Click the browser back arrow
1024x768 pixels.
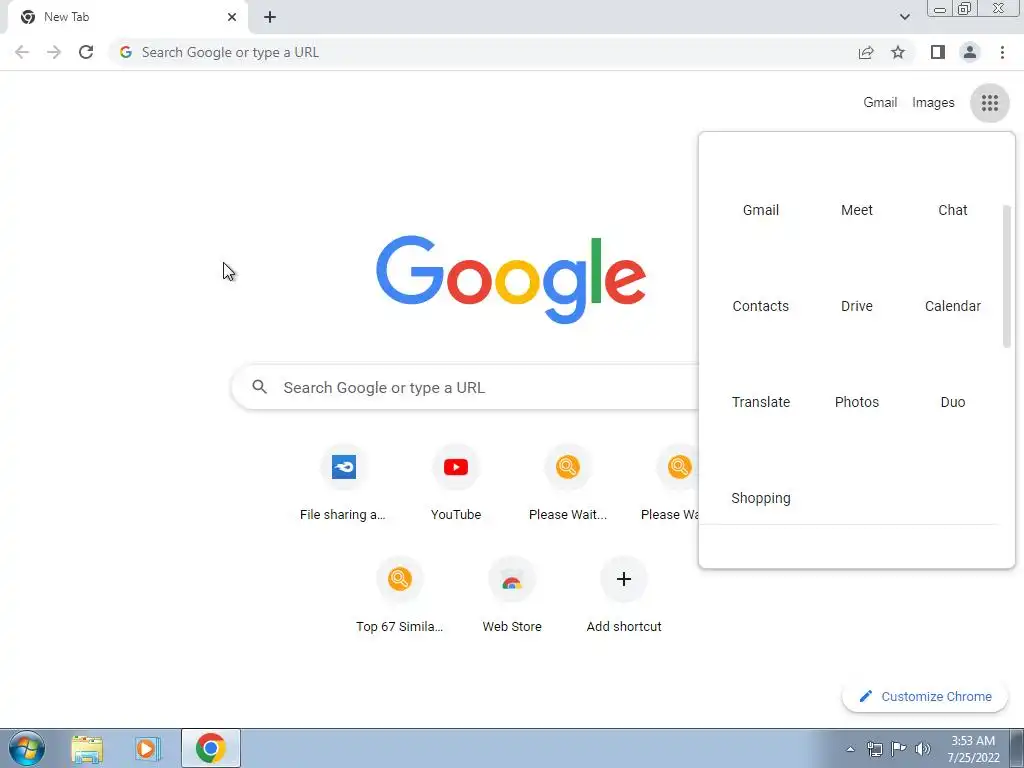pos(22,52)
